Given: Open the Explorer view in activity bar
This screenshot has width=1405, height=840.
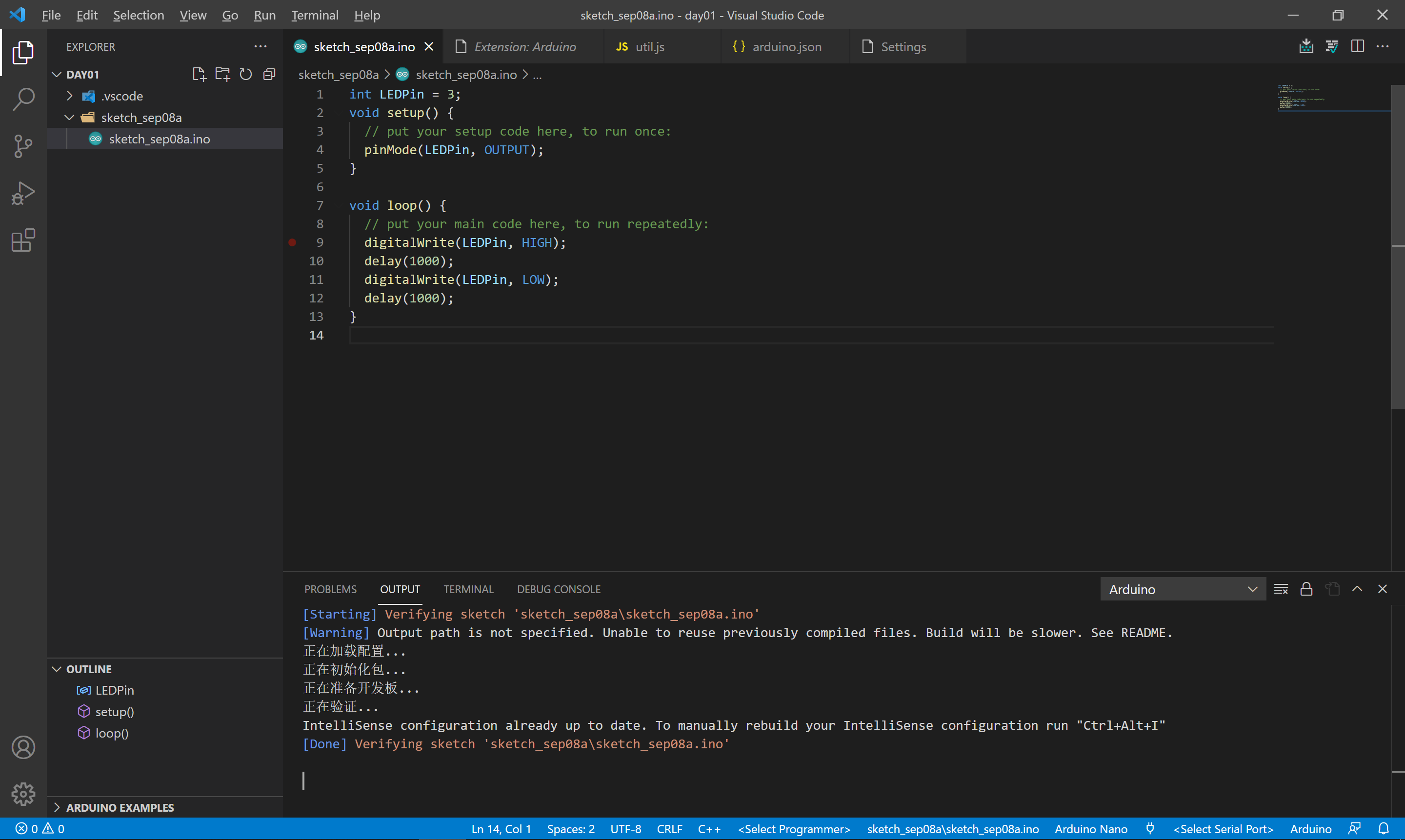Looking at the screenshot, I should [x=23, y=52].
